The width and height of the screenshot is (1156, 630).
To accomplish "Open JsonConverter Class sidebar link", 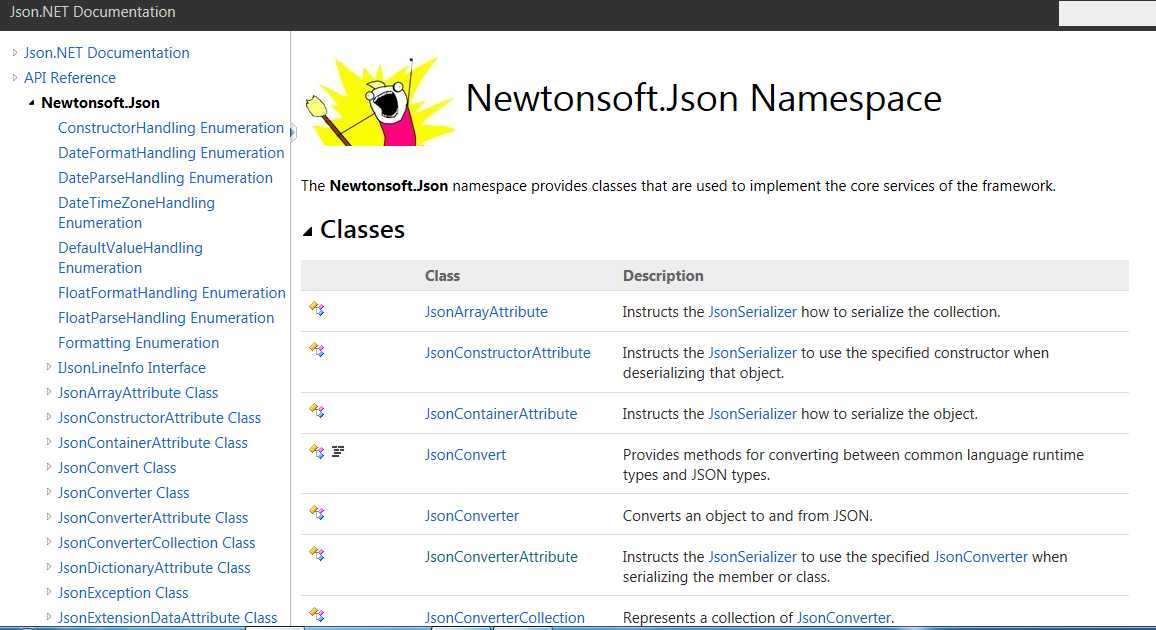I will coord(124,494).
